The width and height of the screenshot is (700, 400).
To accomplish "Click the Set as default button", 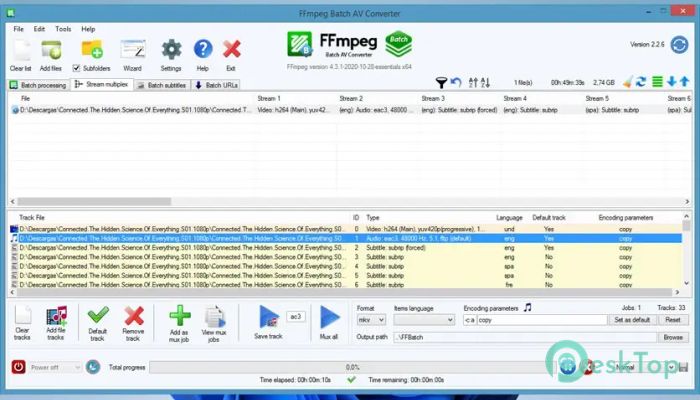I will [632, 320].
